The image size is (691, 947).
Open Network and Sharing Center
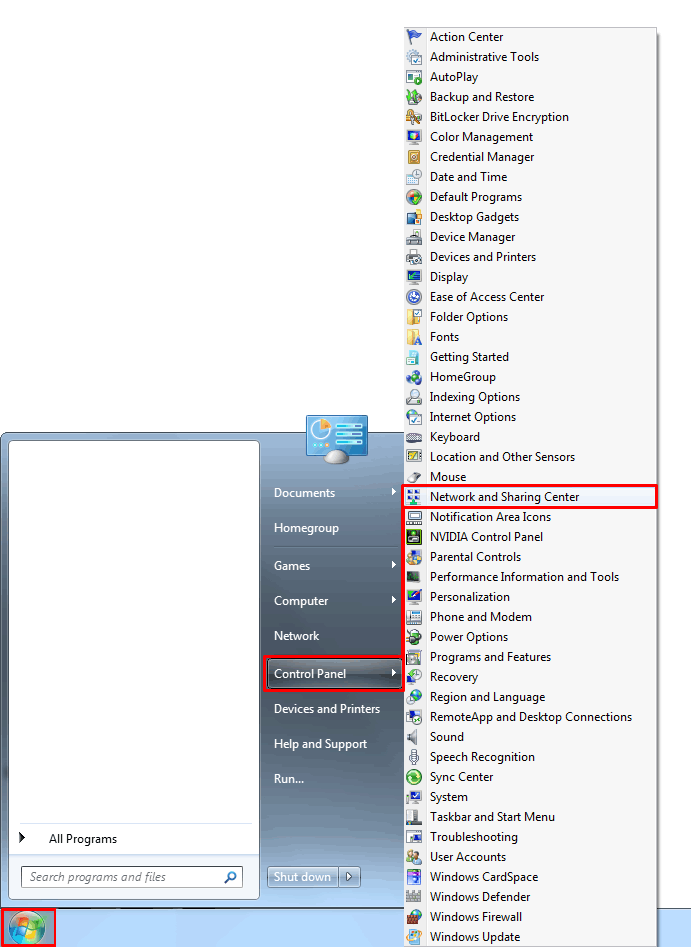529,496
